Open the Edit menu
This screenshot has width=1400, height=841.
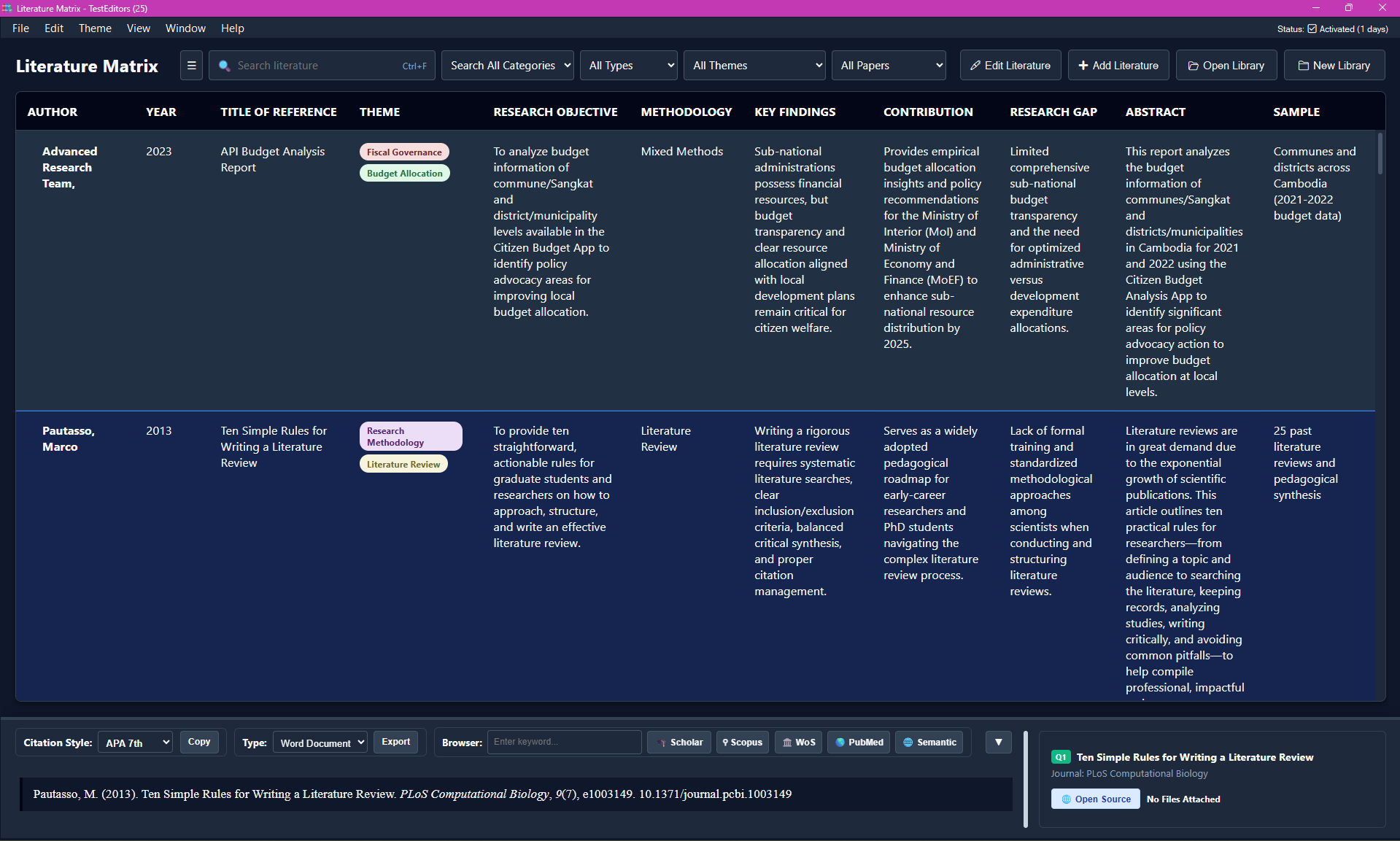54,28
